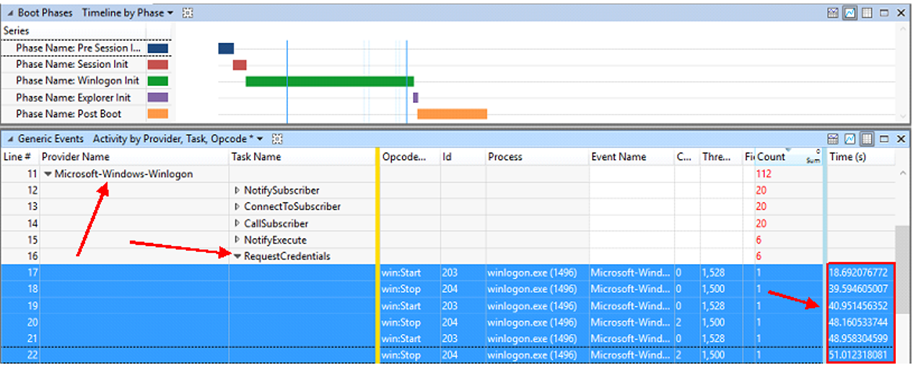Viewport: 917px width, 367px height.
Task: Select Explorer Init purple color swatch
Action: tap(158, 98)
